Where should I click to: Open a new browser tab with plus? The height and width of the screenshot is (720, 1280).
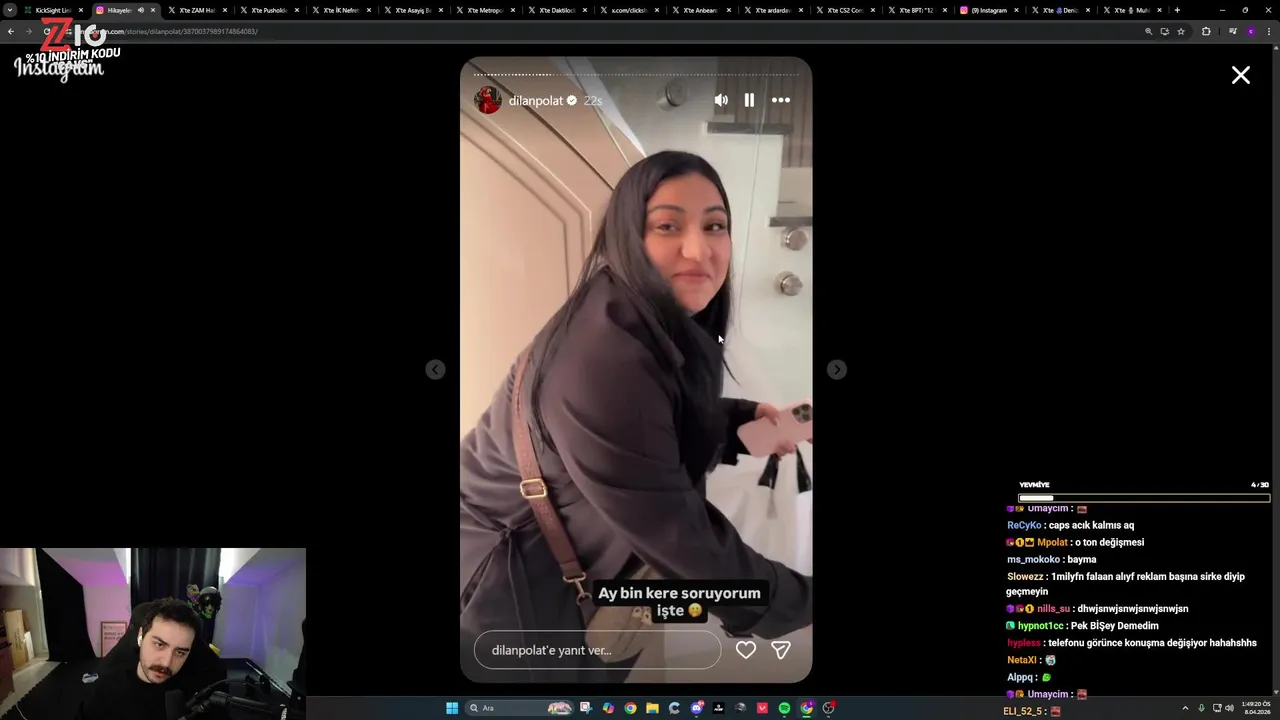coord(1177,10)
